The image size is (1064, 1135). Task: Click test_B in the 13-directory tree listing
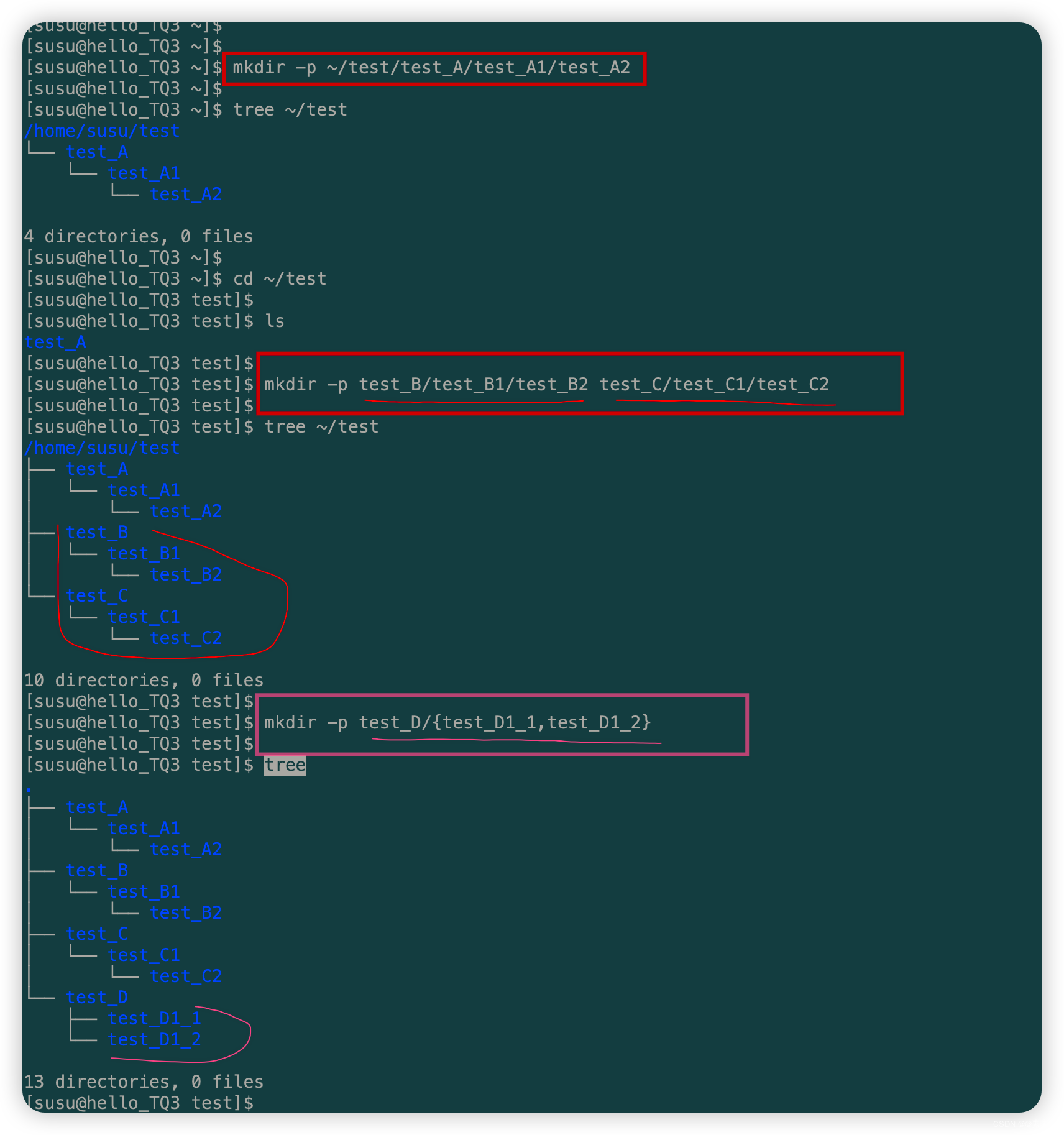pyautogui.click(x=97, y=871)
